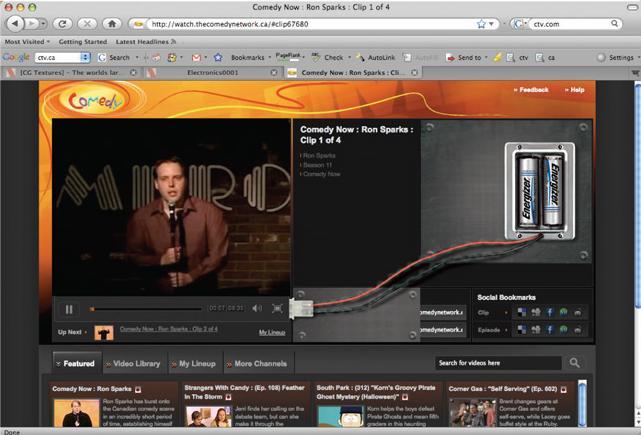Reload the page with the refresh button
Viewport: 641px width, 435px height.
click(62, 24)
